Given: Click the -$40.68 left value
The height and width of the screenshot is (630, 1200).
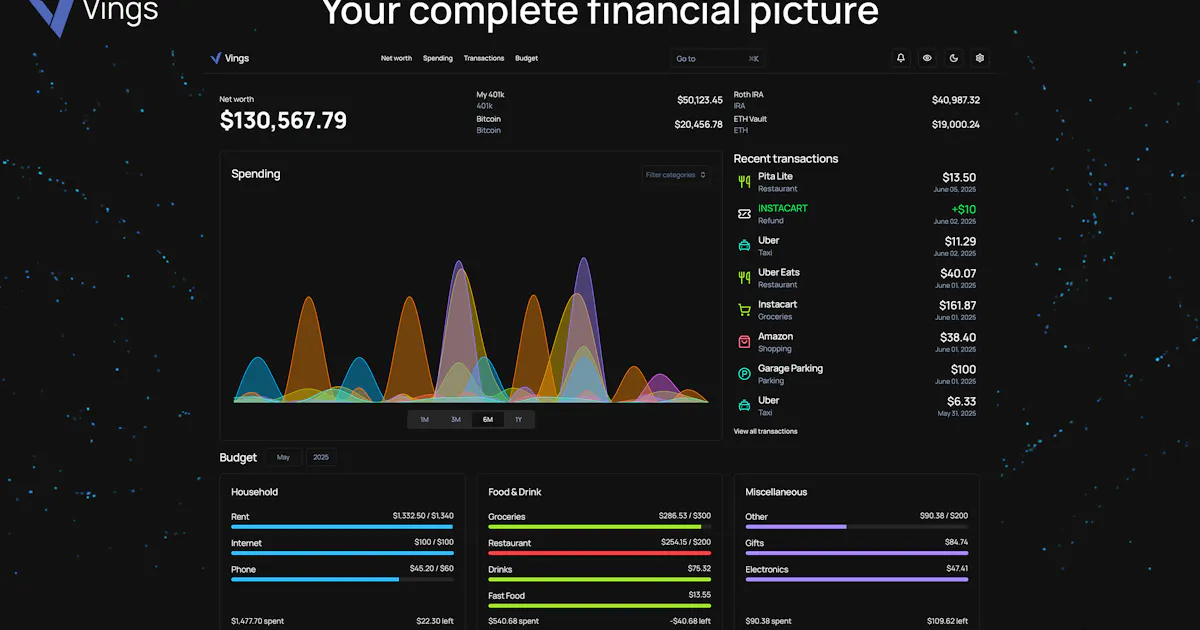Looking at the screenshot, I should pos(690,621).
